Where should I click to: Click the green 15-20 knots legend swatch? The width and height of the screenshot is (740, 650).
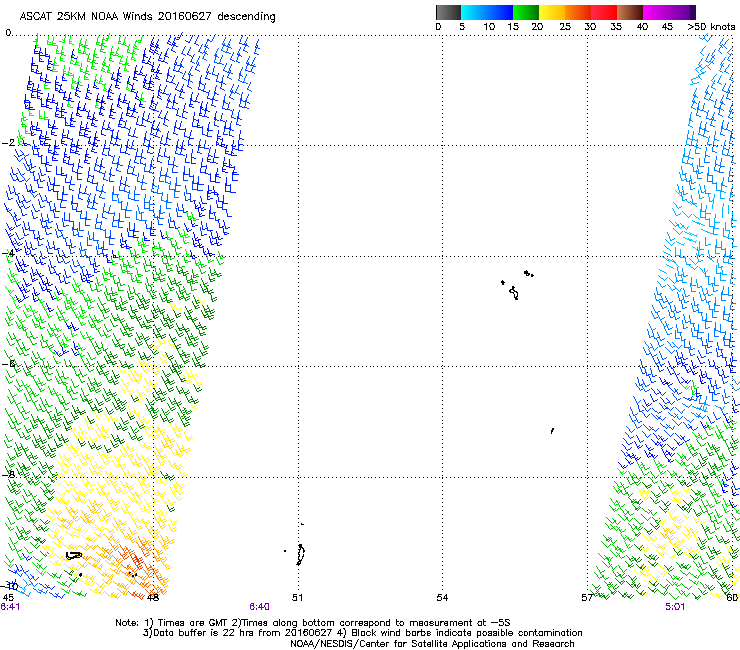526,12
